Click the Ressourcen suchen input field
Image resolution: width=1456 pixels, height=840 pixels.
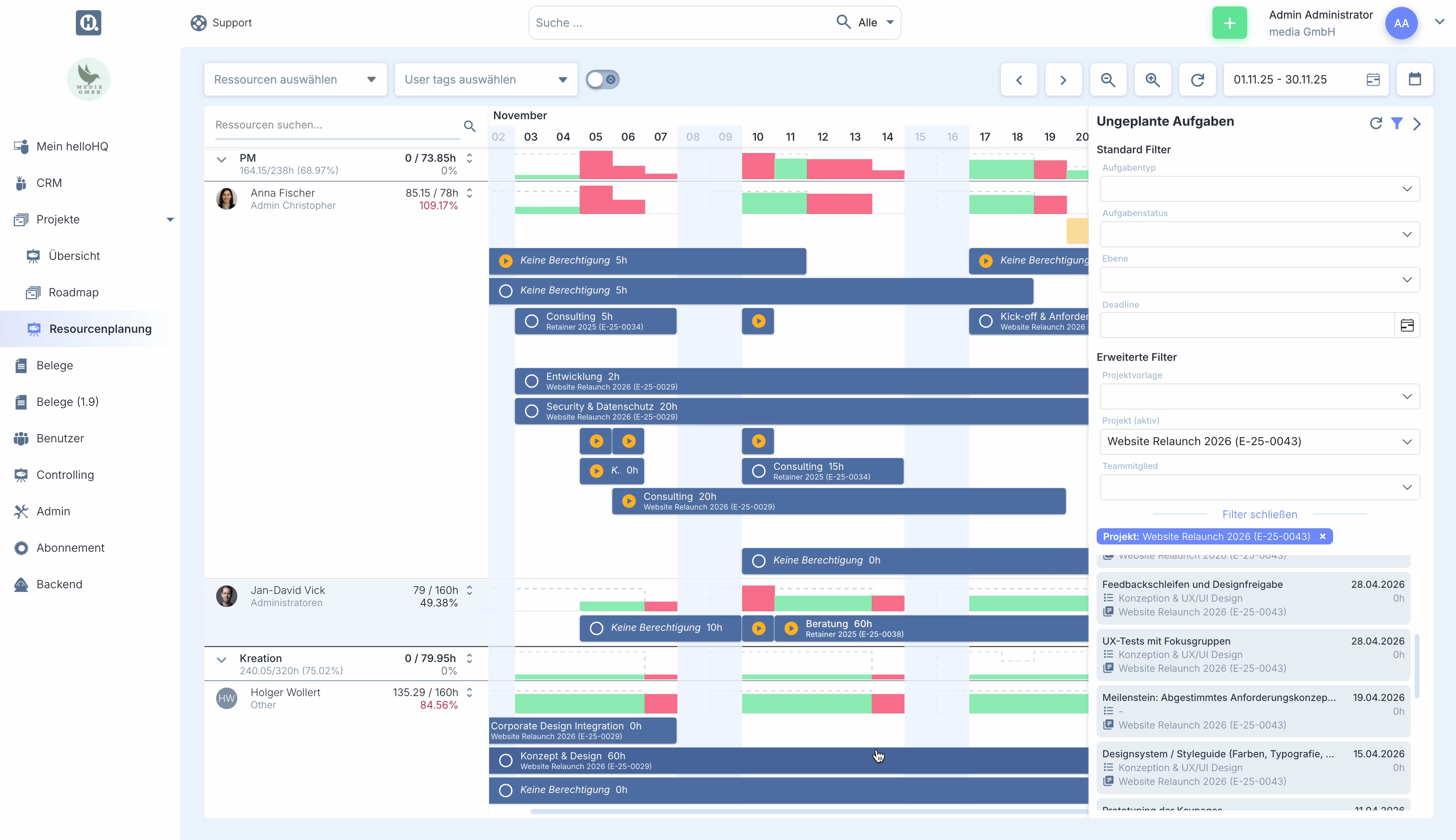coord(337,125)
